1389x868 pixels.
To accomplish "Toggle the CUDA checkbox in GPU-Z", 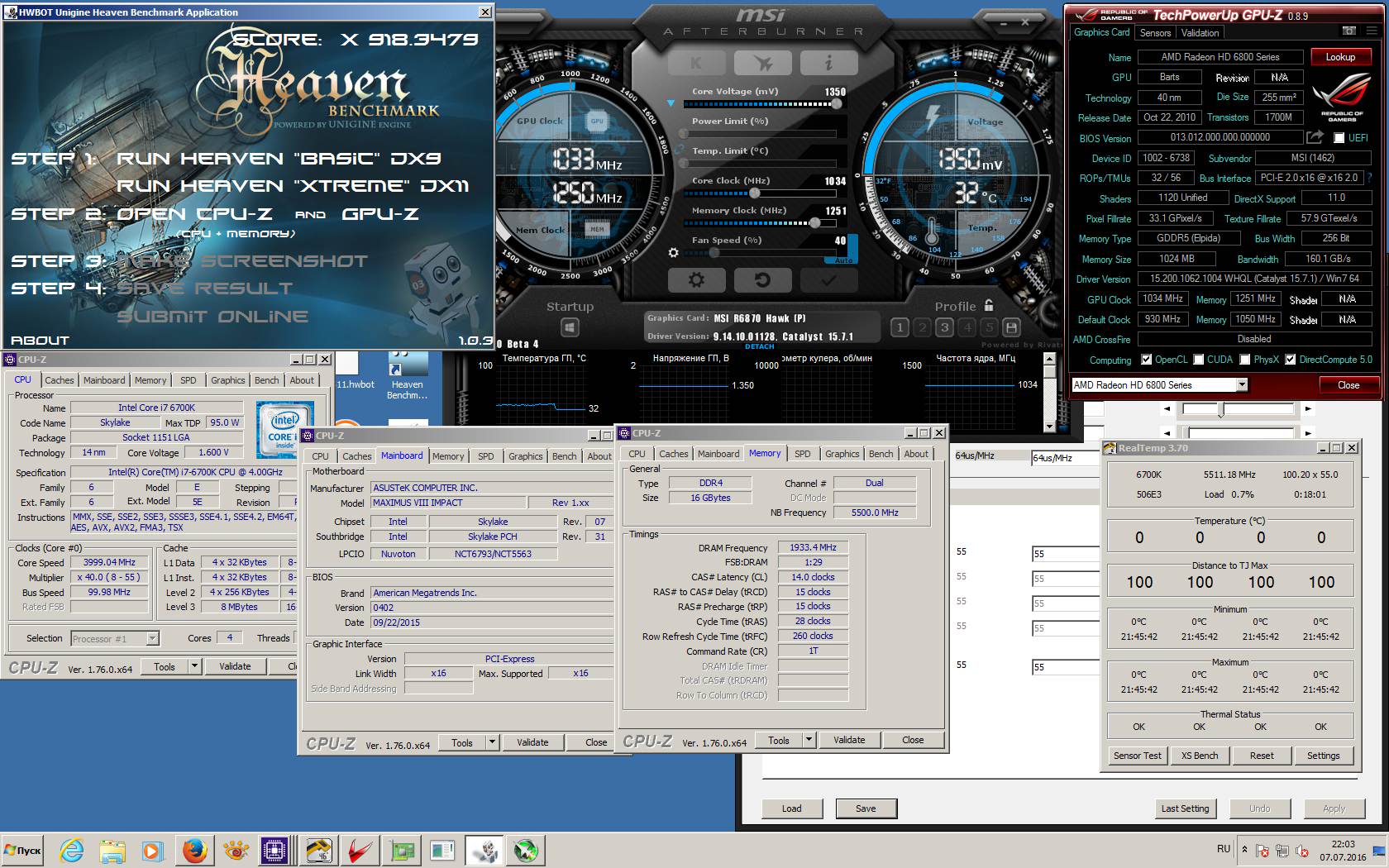I will [x=1198, y=360].
